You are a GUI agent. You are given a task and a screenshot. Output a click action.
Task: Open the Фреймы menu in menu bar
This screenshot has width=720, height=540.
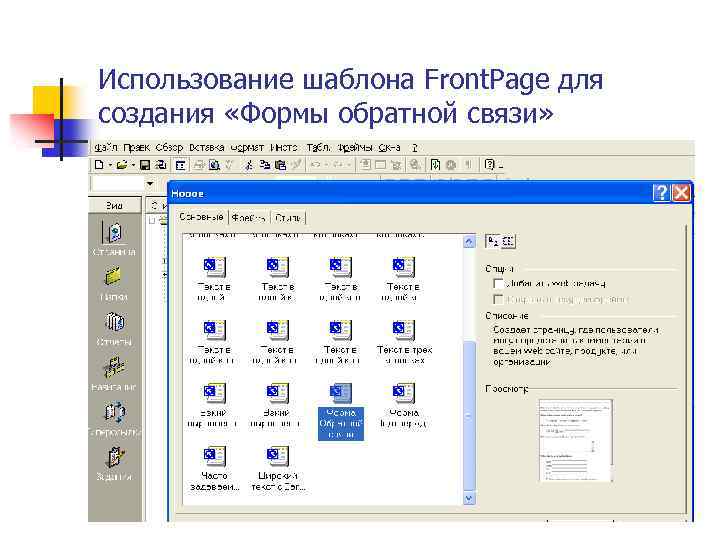[355, 147]
